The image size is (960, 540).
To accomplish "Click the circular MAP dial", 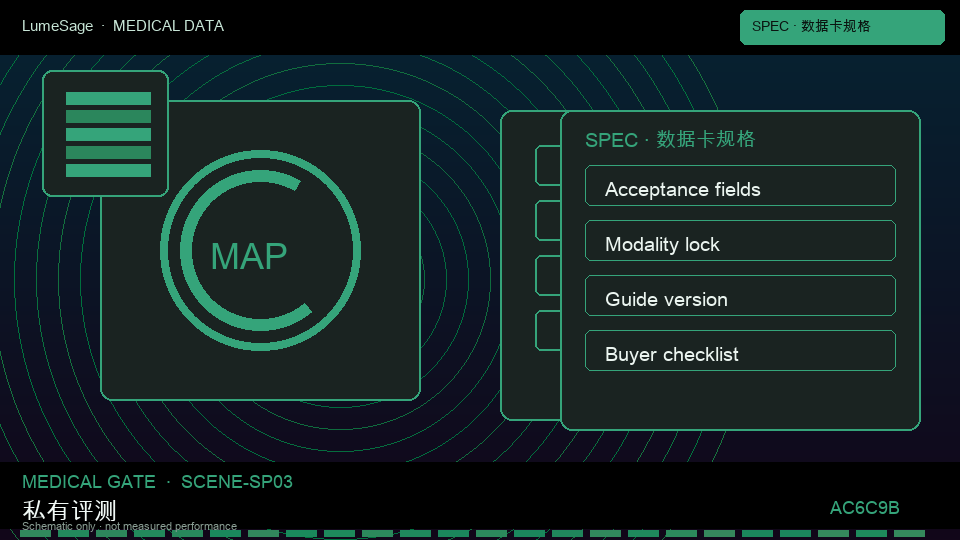I will pos(260,250).
